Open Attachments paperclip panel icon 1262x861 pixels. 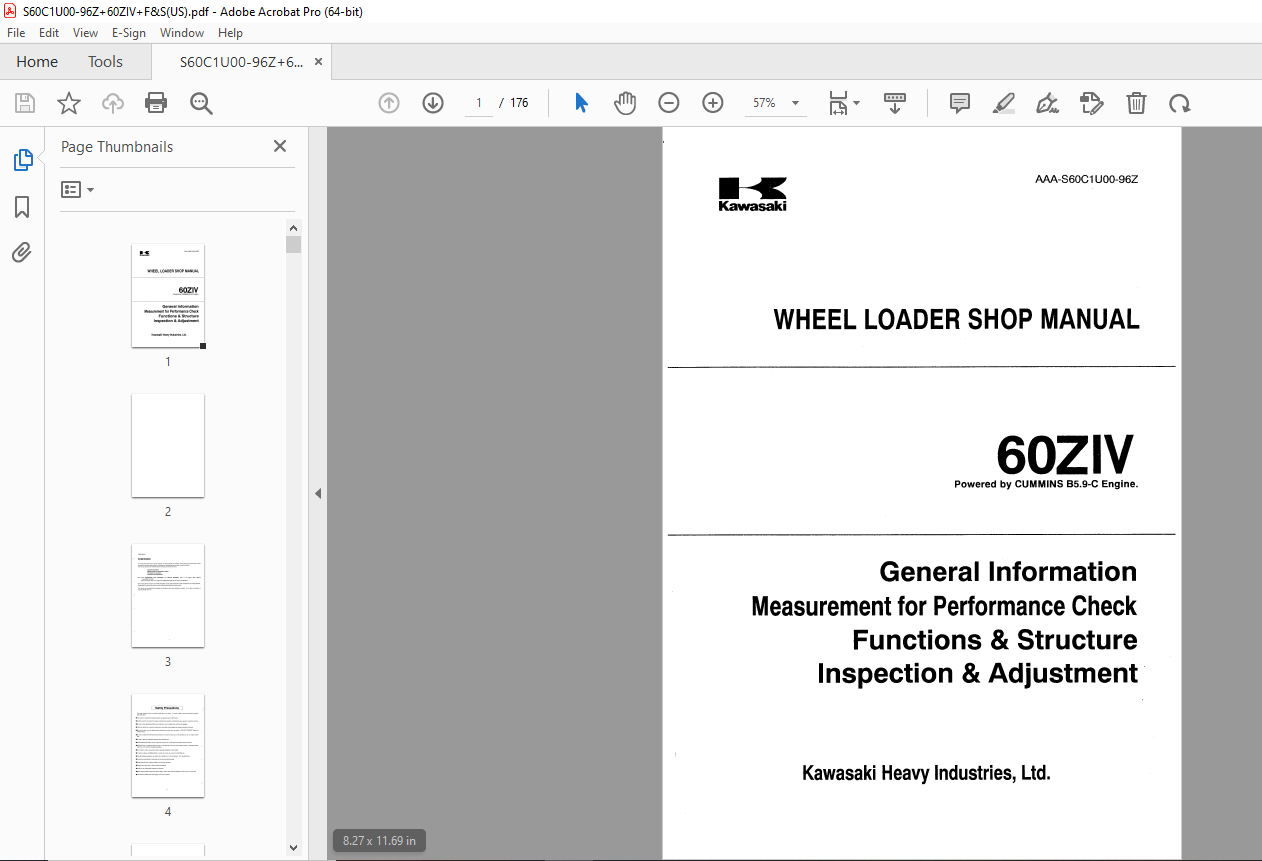22,252
